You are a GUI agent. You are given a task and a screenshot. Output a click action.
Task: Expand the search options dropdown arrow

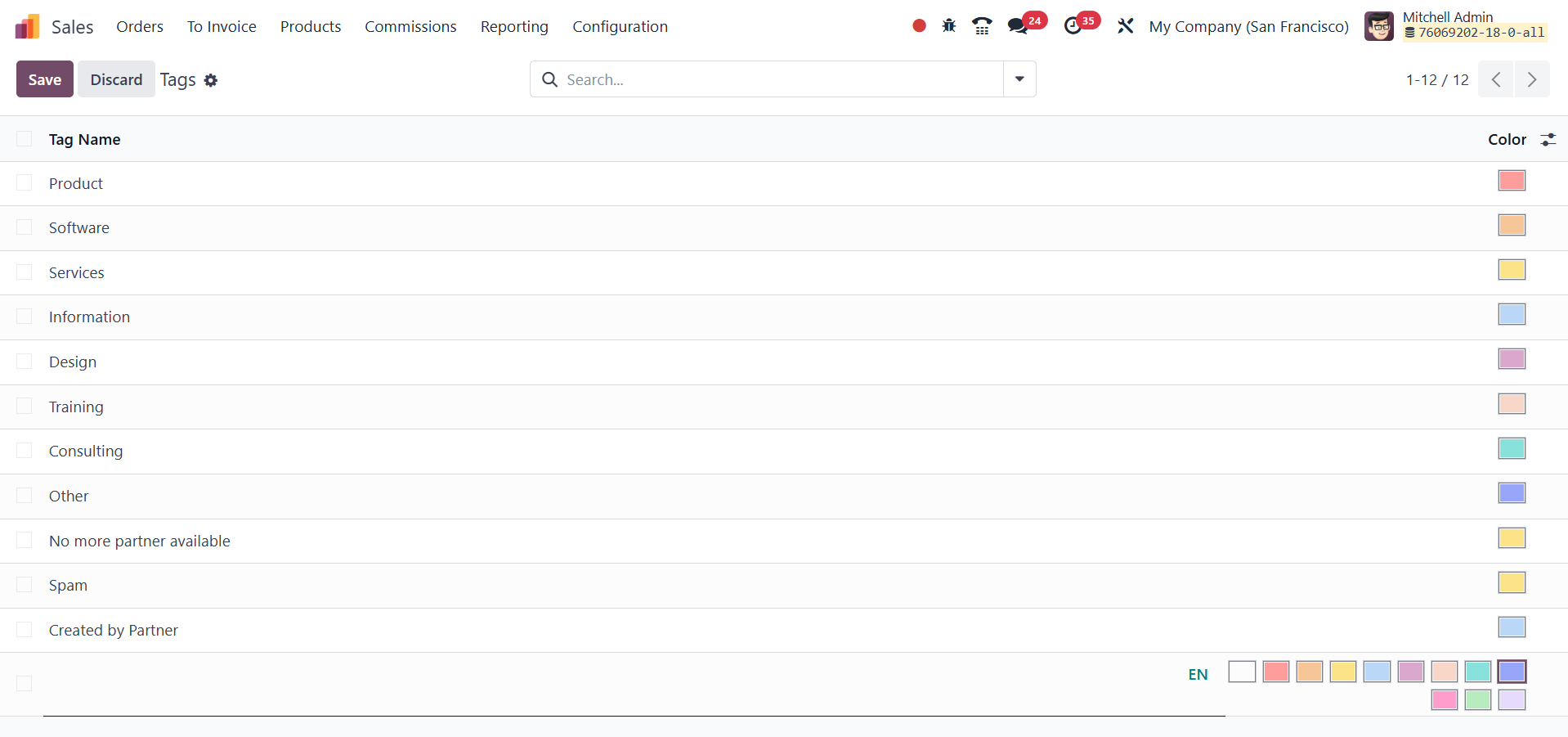tap(1019, 79)
